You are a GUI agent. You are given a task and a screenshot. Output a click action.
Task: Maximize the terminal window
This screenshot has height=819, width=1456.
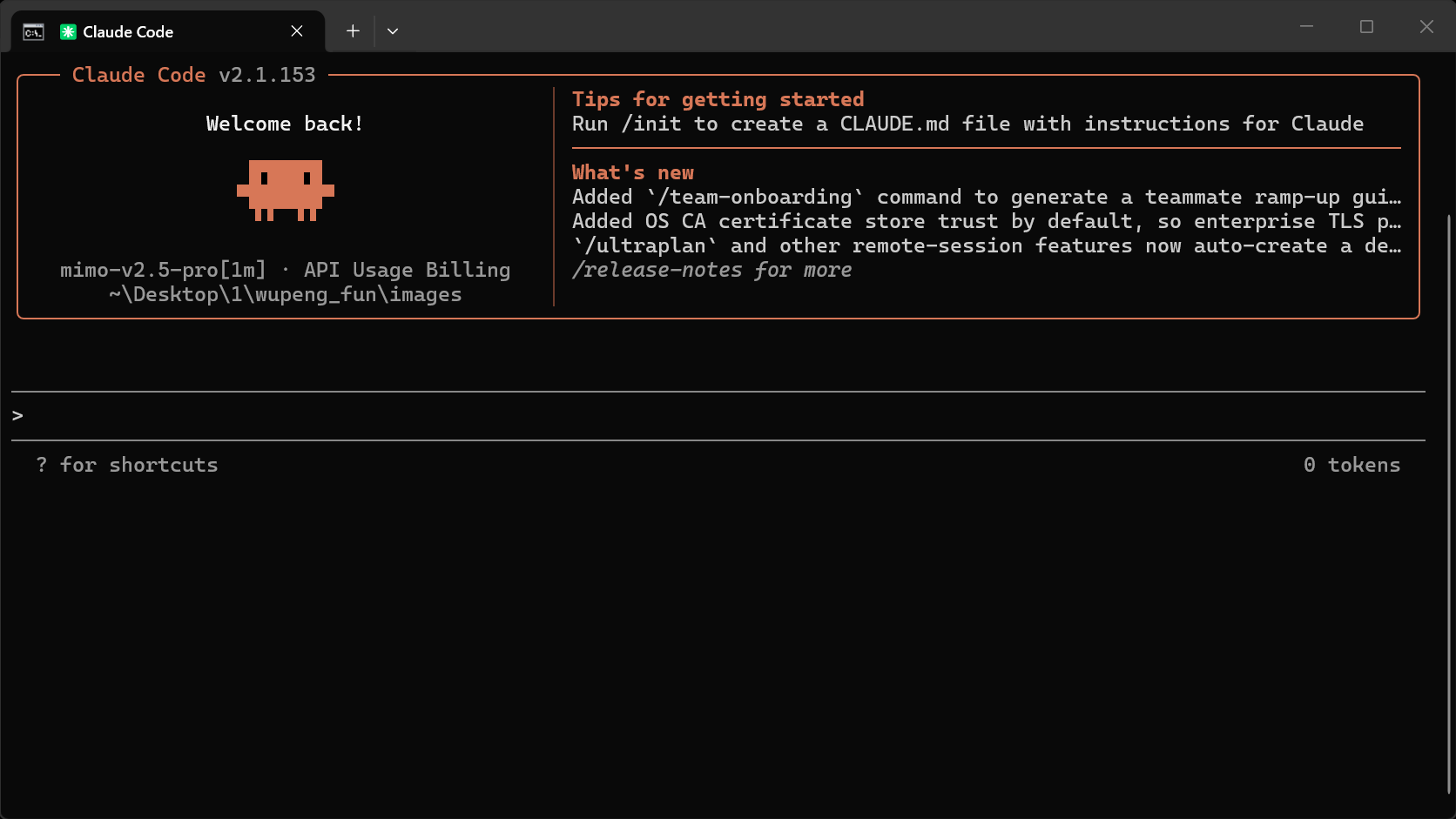pos(1366,27)
